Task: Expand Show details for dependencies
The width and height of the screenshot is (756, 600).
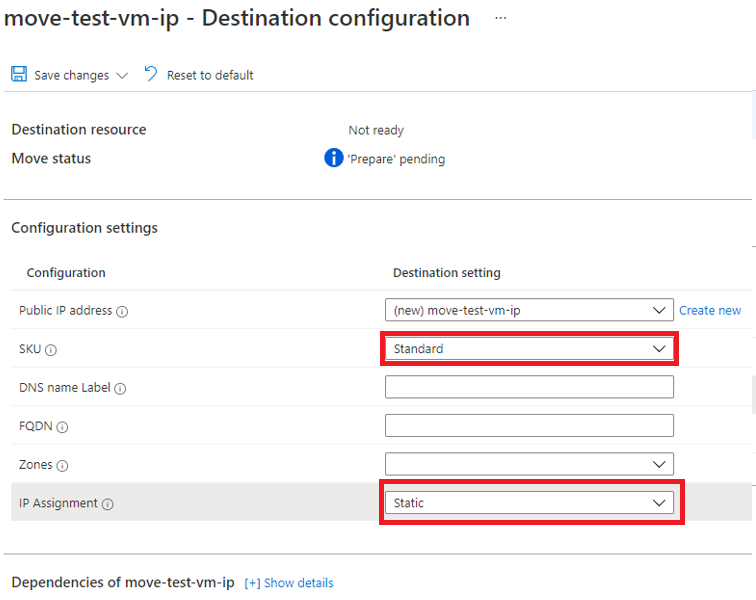Action: tap(289, 583)
